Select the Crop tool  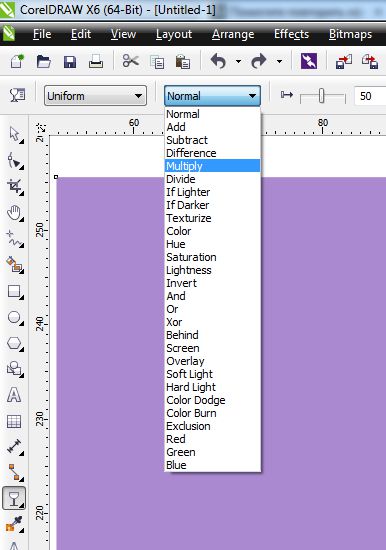[15, 186]
